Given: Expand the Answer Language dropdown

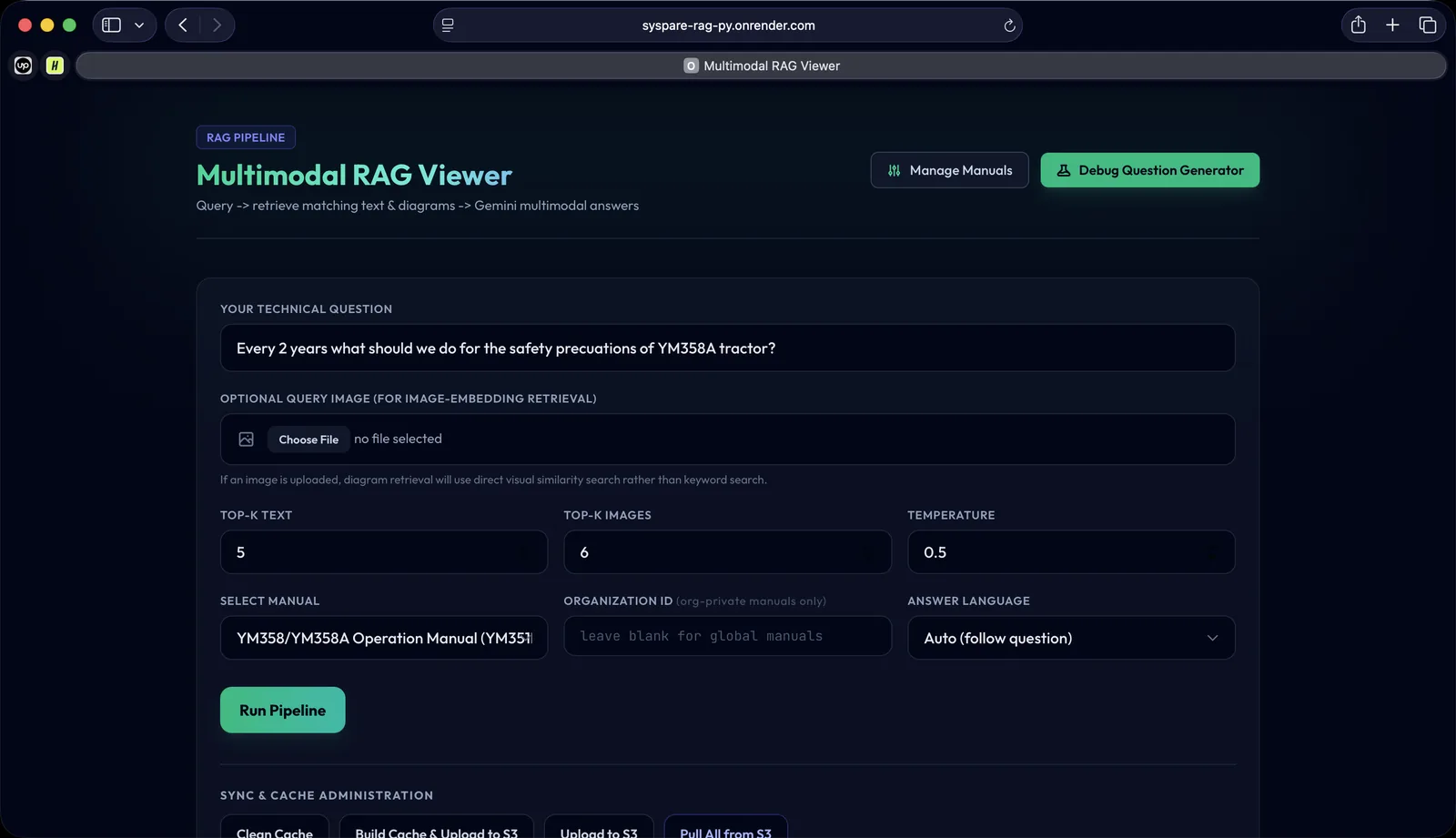Looking at the screenshot, I should coord(1071,638).
